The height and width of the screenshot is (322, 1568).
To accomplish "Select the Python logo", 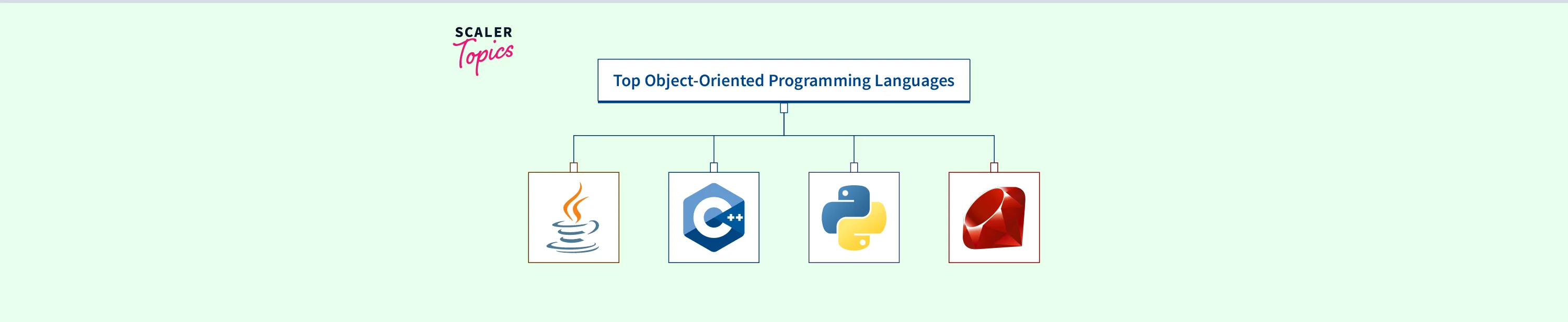I will [854, 218].
